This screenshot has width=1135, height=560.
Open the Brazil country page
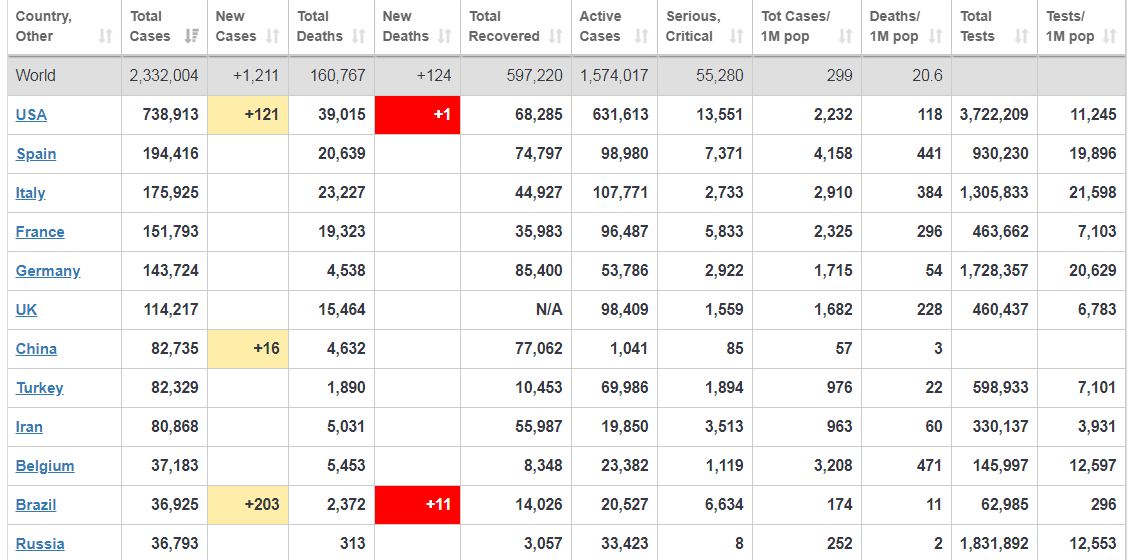pos(36,505)
